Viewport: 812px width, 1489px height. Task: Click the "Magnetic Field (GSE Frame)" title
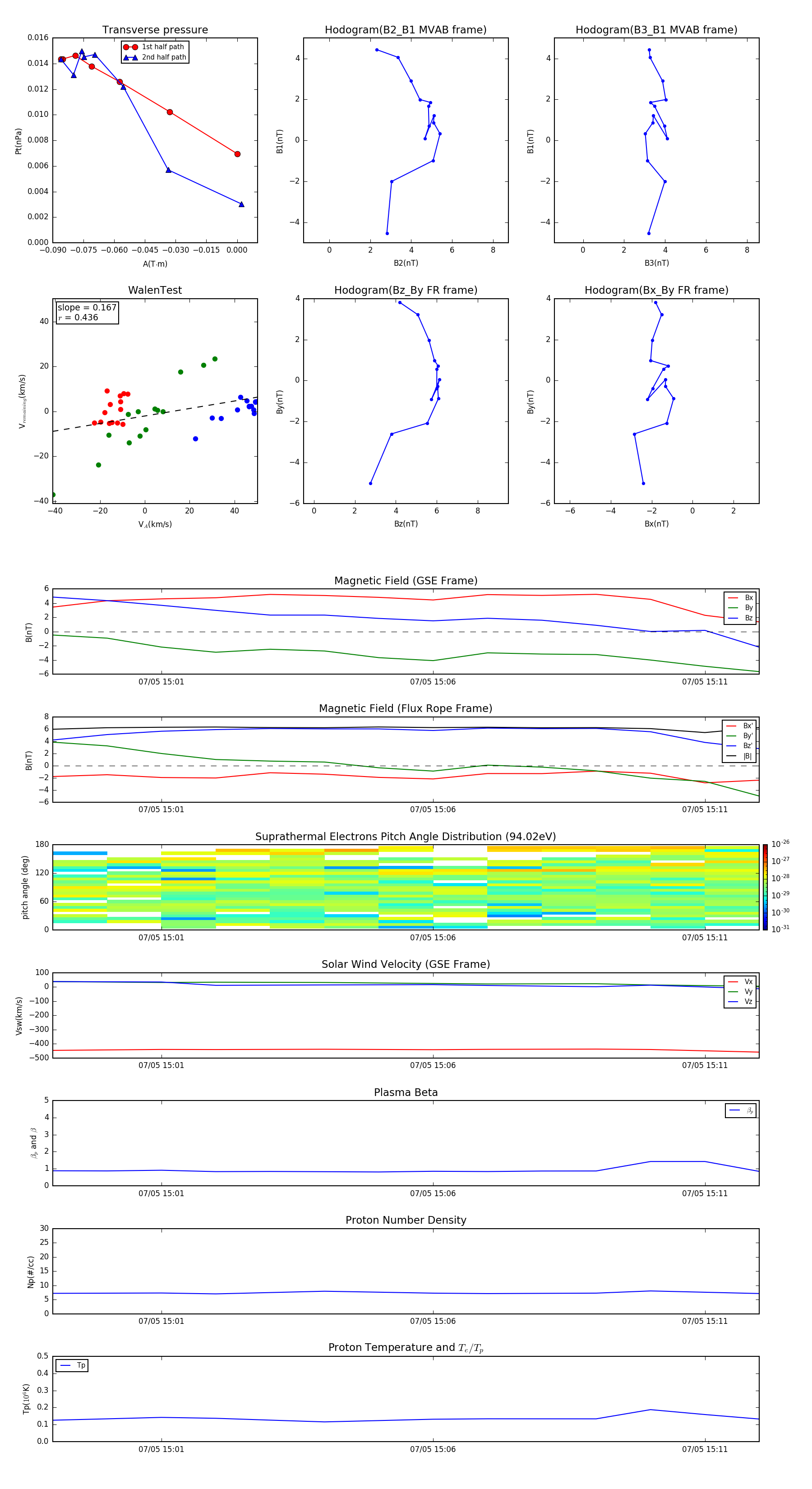pos(406,581)
